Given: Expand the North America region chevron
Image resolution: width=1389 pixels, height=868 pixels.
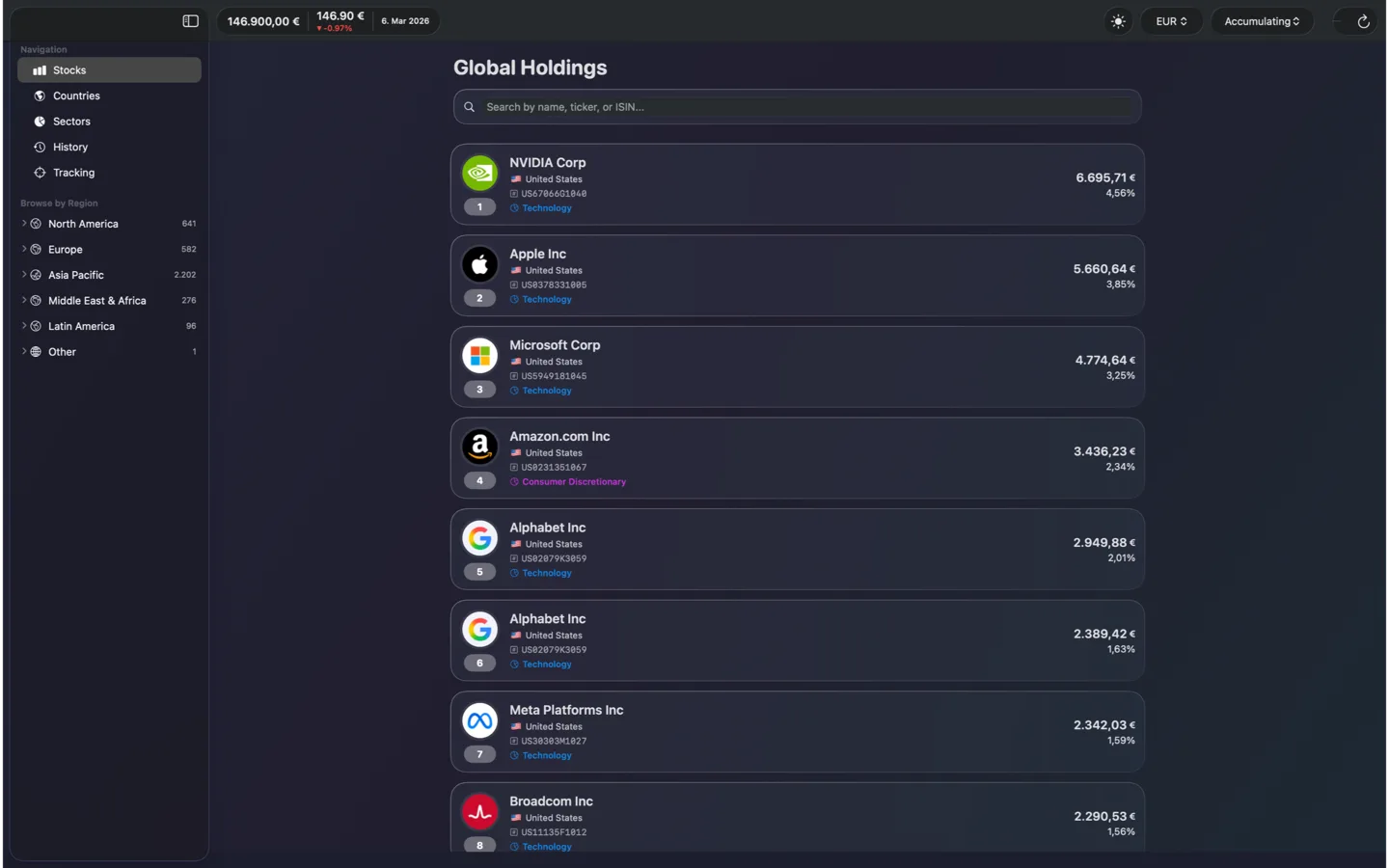Looking at the screenshot, I should 24,224.
